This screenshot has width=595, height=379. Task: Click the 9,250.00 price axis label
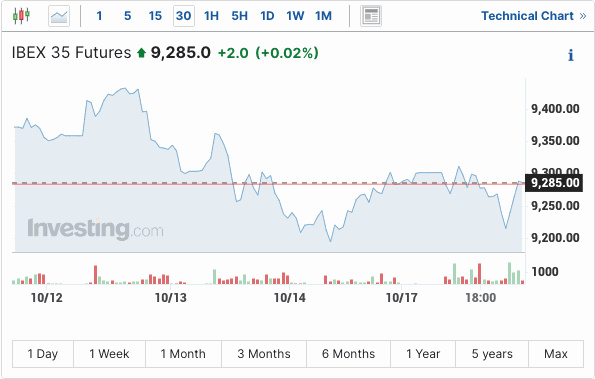click(x=555, y=206)
